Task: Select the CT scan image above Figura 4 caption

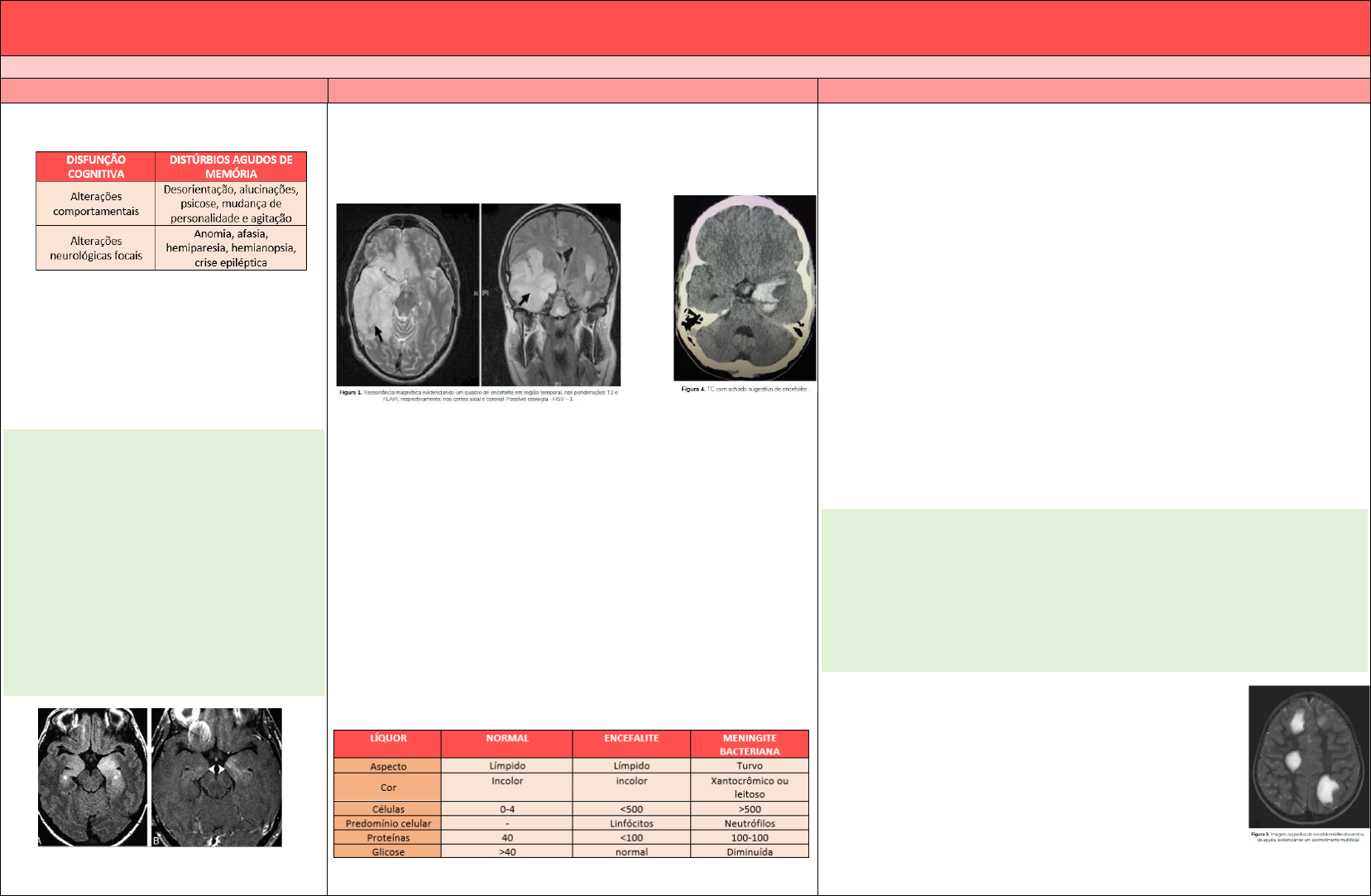Action: click(x=745, y=288)
